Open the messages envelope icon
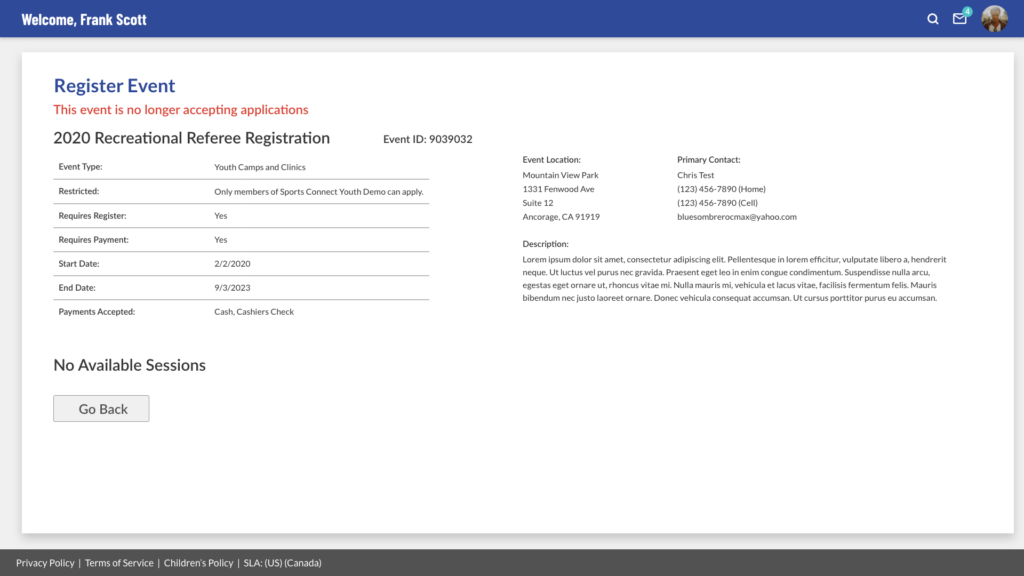 (960, 19)
